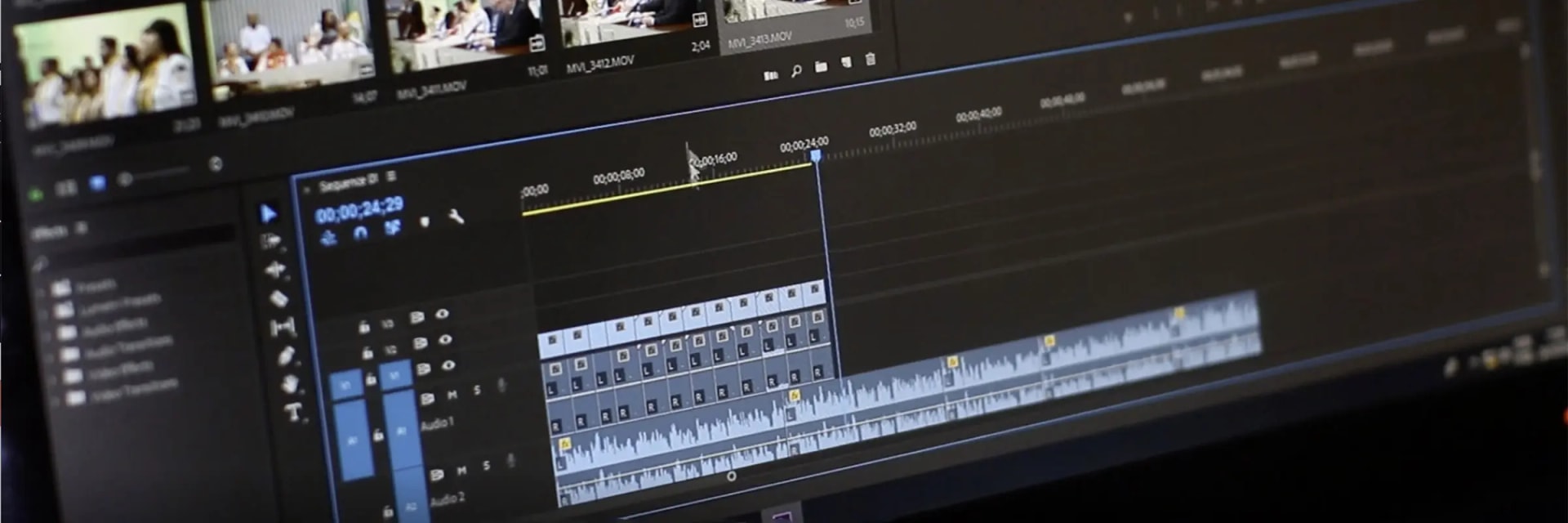1568x523 pixels.
Task: Select the Selection (arrow) tool
Action: coord(268,213)
